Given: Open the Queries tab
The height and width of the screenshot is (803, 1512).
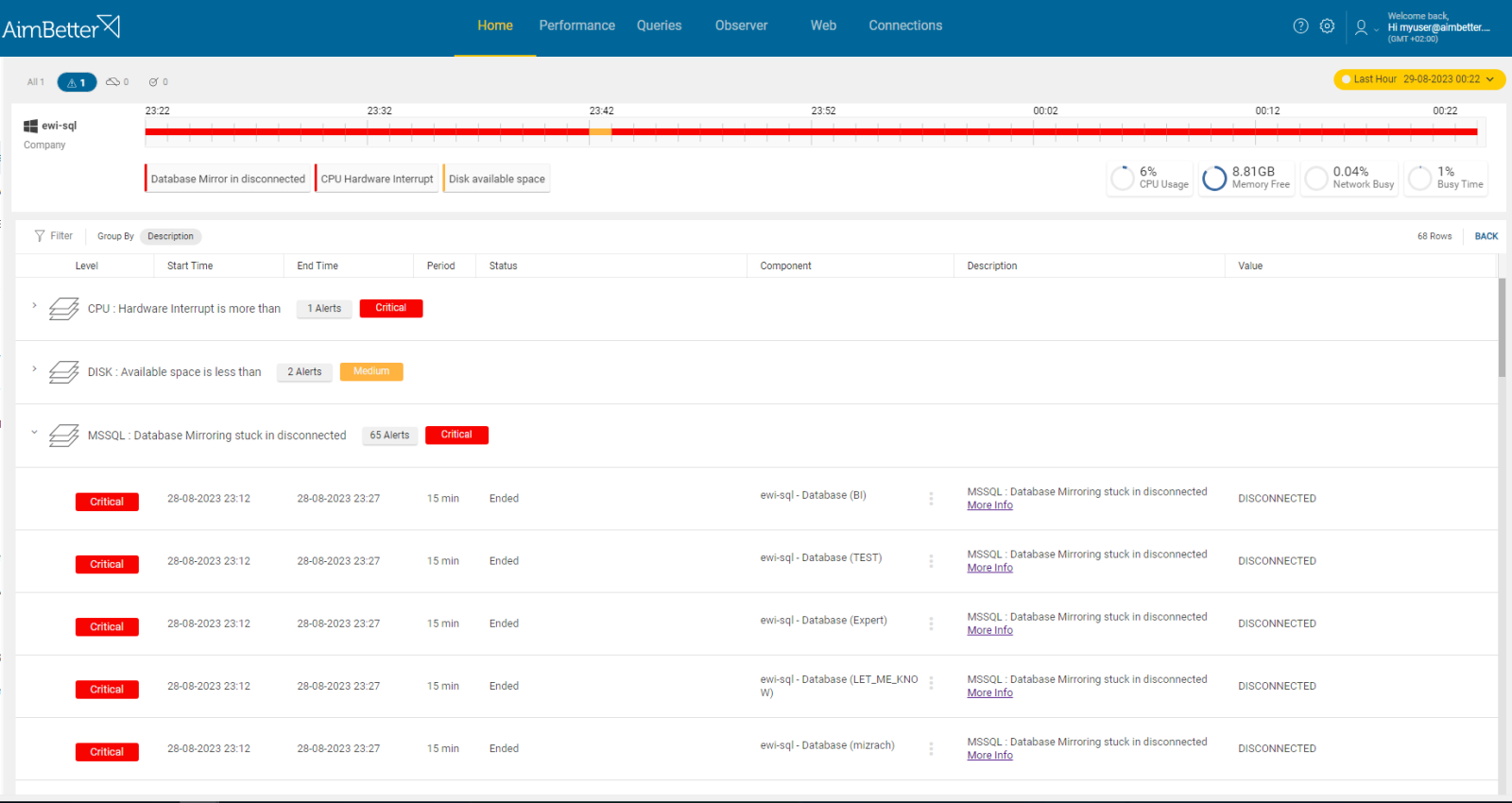Looking at the screenshot, I should coord(659,26).
